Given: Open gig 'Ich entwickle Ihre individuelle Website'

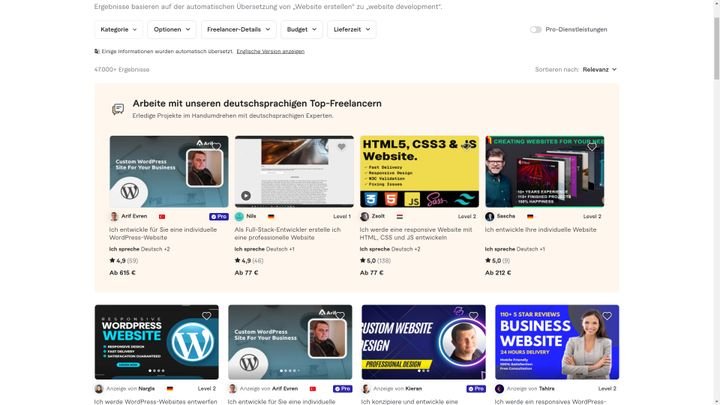Looking at the screenshot, I should click(x=540, y=230).
